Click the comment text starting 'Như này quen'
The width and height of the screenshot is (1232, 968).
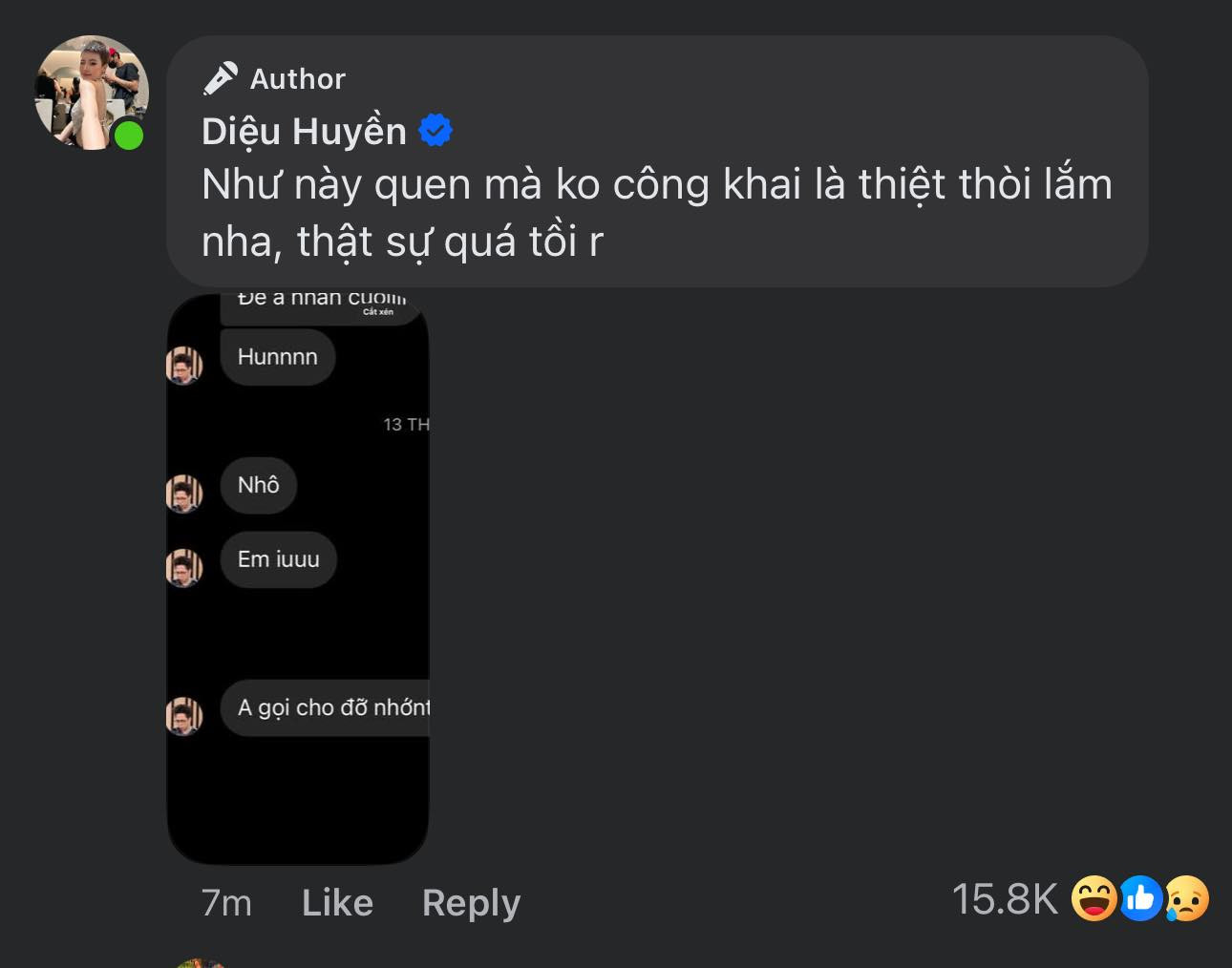click(x=656, y=212)
